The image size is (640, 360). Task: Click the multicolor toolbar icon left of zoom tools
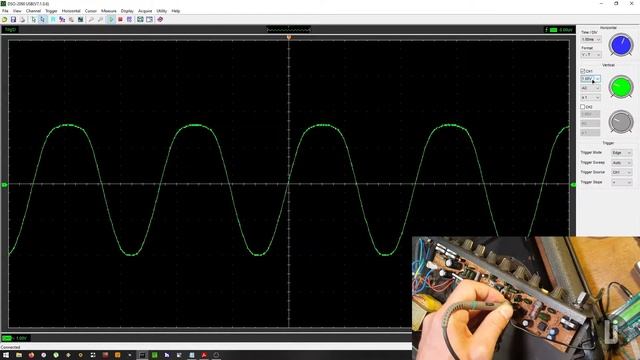[62, 20]
